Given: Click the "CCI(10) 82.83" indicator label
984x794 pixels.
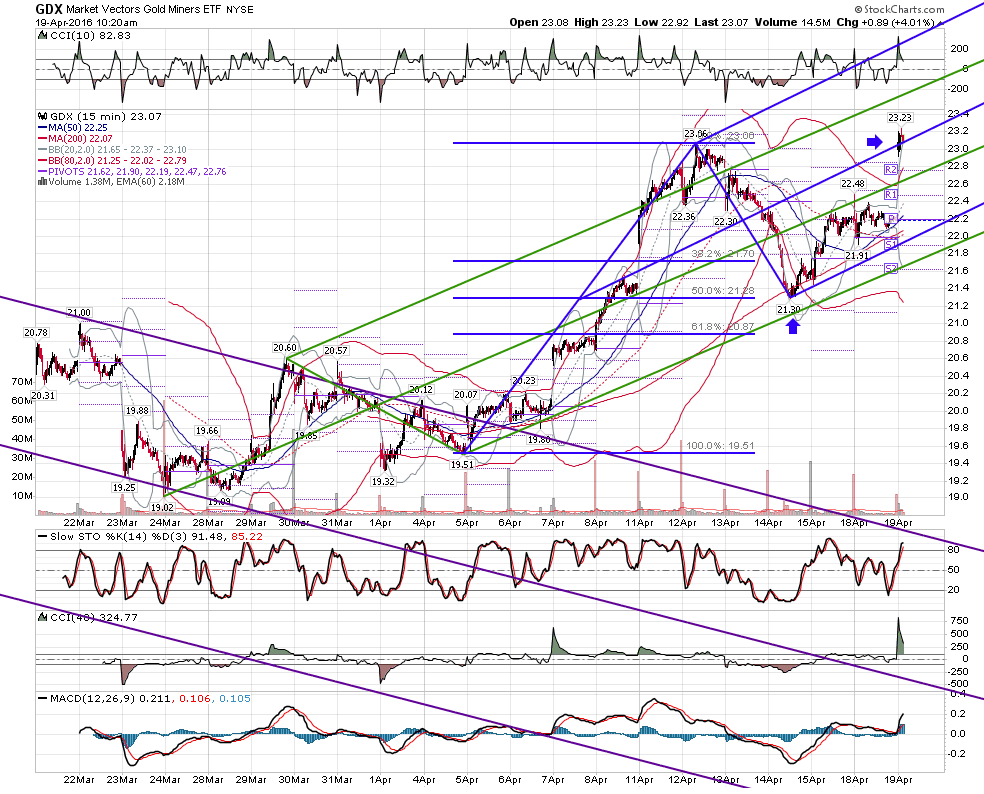Looking at the screenshot, I should tap(90, 36).
